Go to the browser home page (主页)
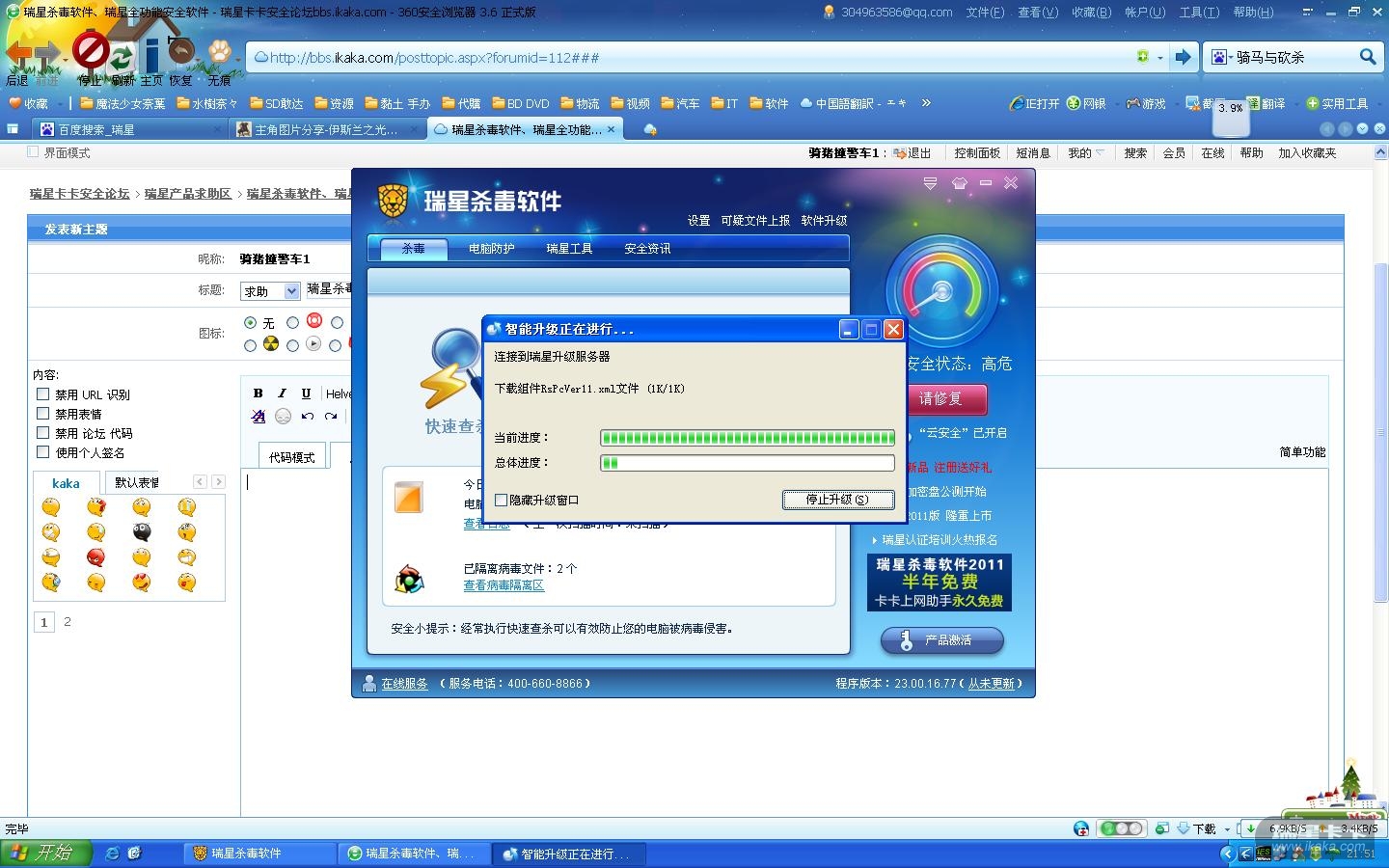The width and height of the screenshot is (1389, 868). click(x=151, y=53)
